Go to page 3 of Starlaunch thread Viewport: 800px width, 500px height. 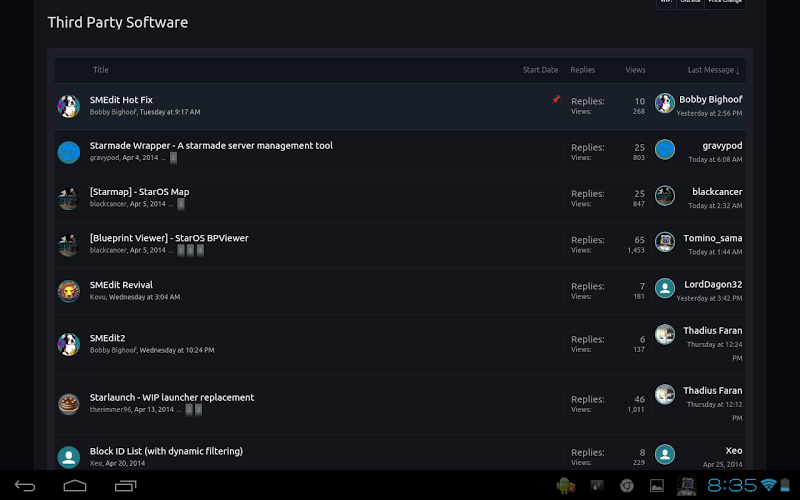coord(198,410)
